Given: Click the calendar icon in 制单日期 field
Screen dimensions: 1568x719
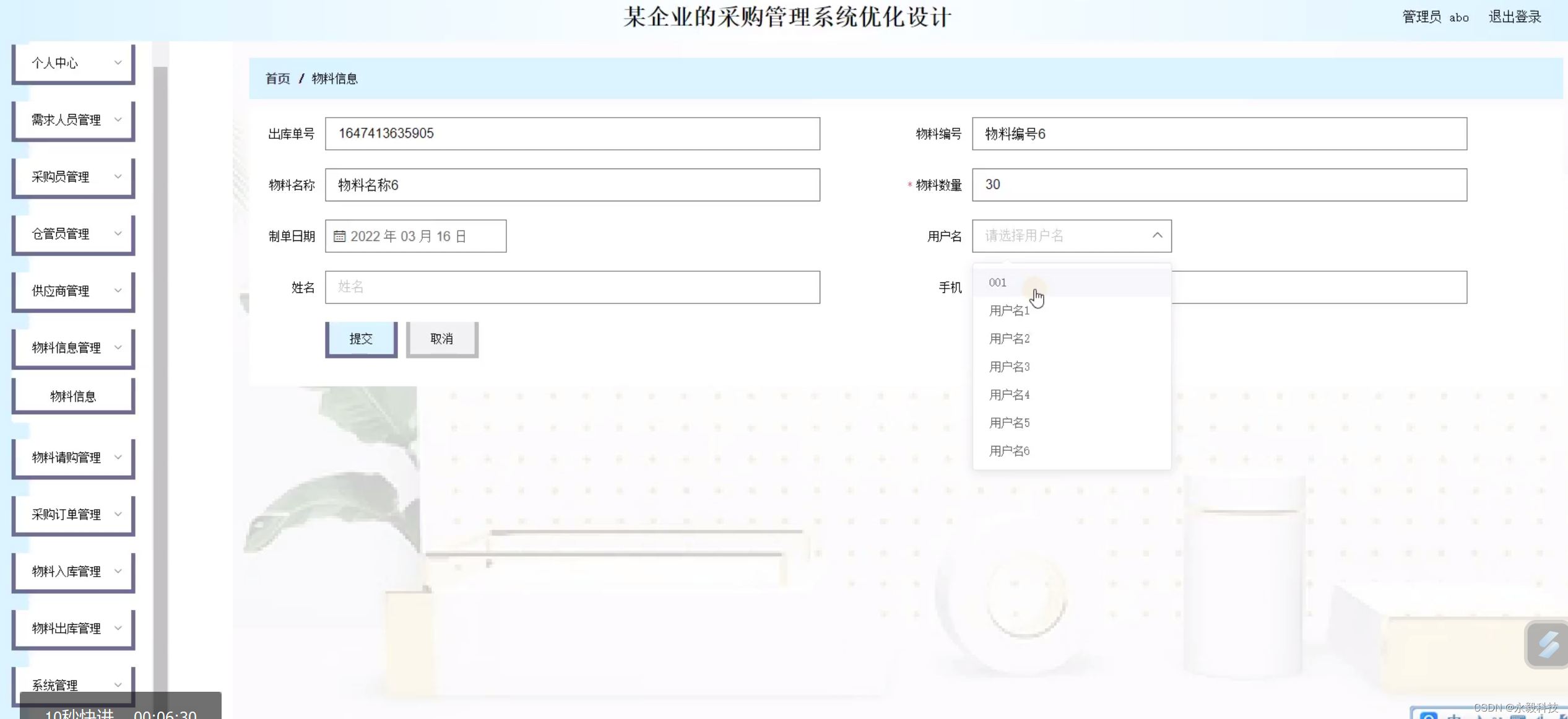Looking at the screenshot, I should tap(339, 236).
